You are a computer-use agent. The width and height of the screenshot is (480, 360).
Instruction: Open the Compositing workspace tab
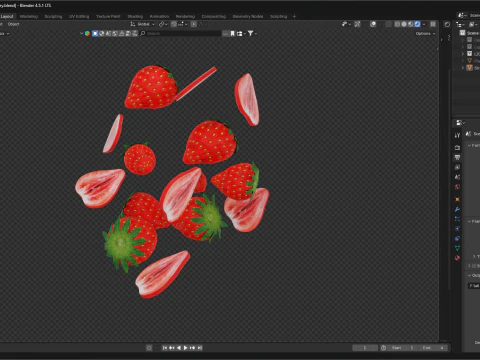tap(214, 16)
